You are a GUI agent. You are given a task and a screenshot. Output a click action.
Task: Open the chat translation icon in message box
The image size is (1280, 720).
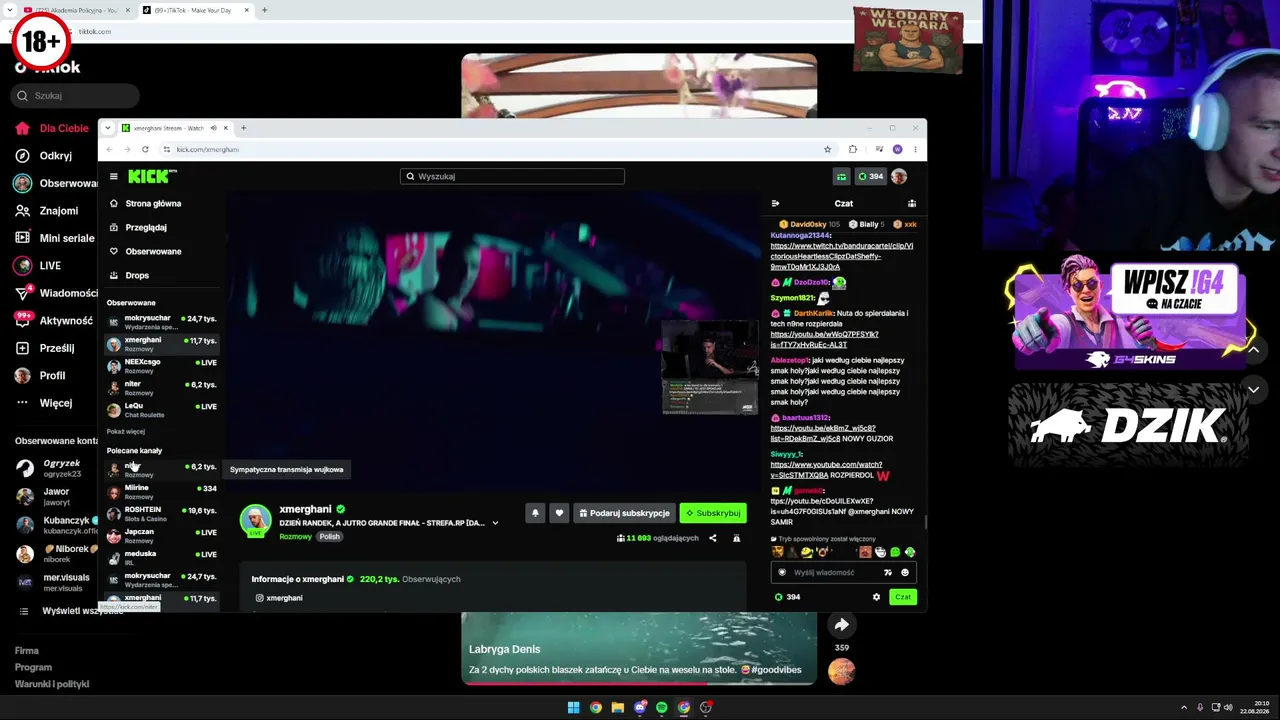coord(887,572)
